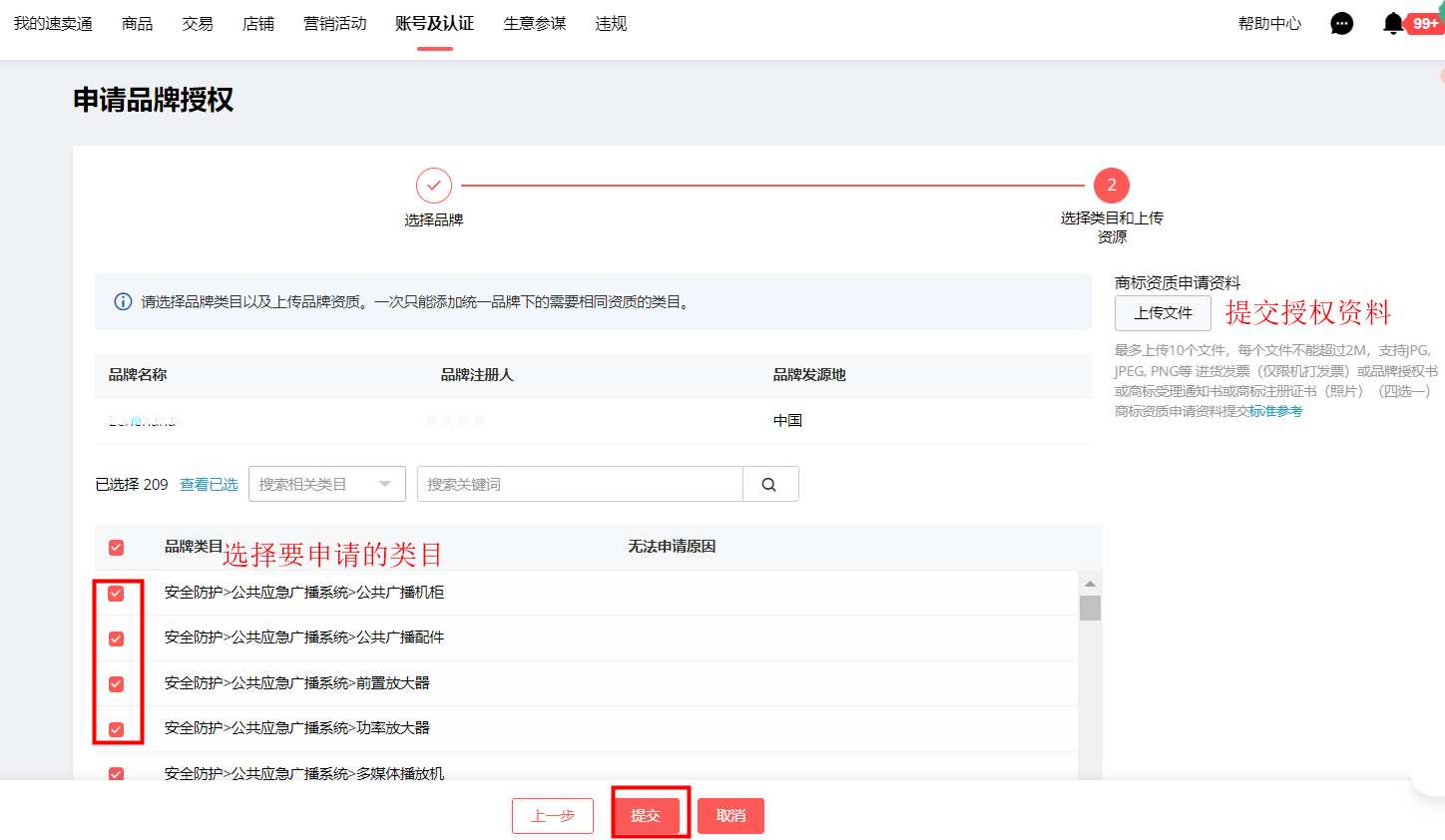Click the 上传文件 button
1445x840 pixels.
[x=1163, y=313]
